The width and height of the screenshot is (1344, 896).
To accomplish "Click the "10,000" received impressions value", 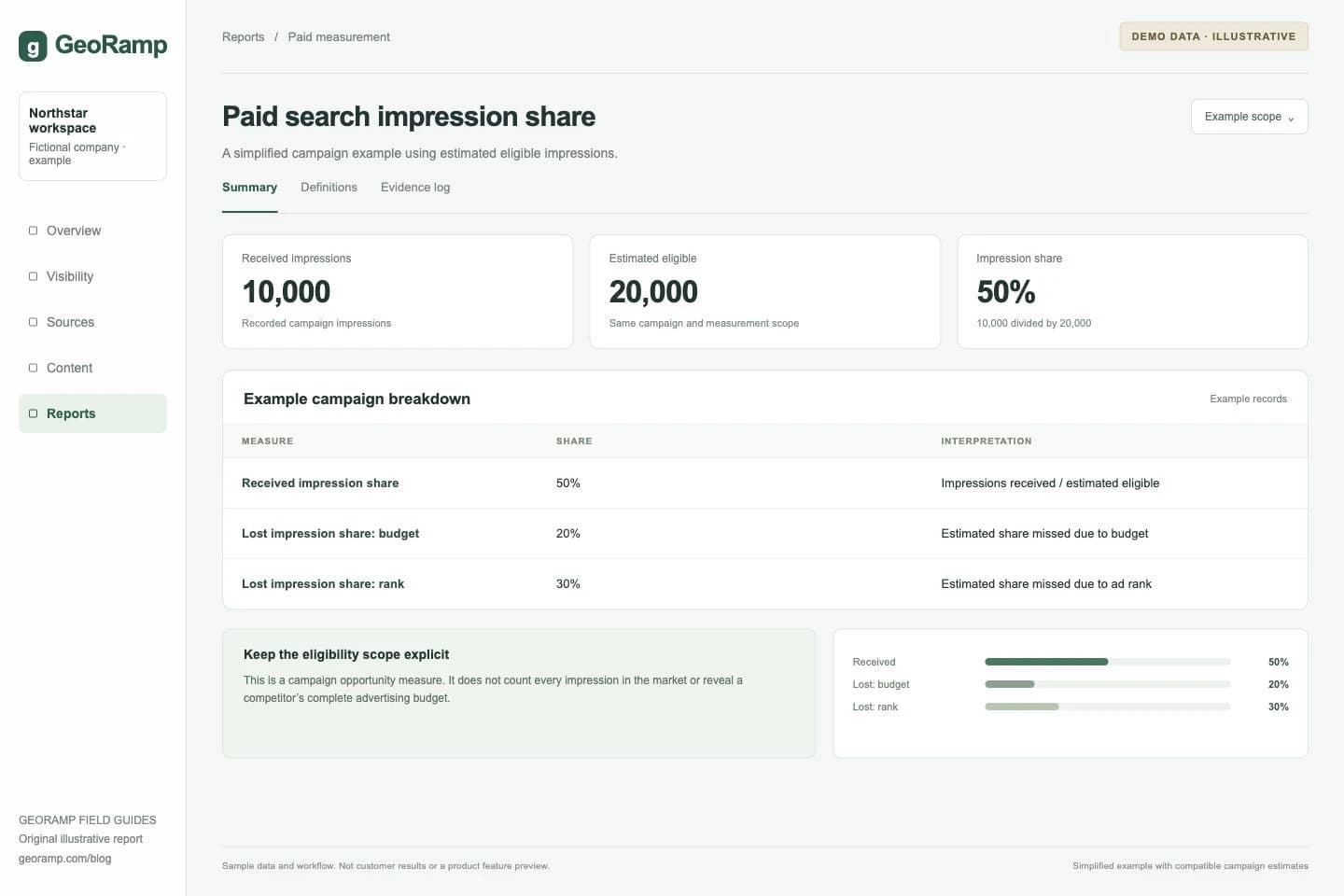I will tap(286, 292).
